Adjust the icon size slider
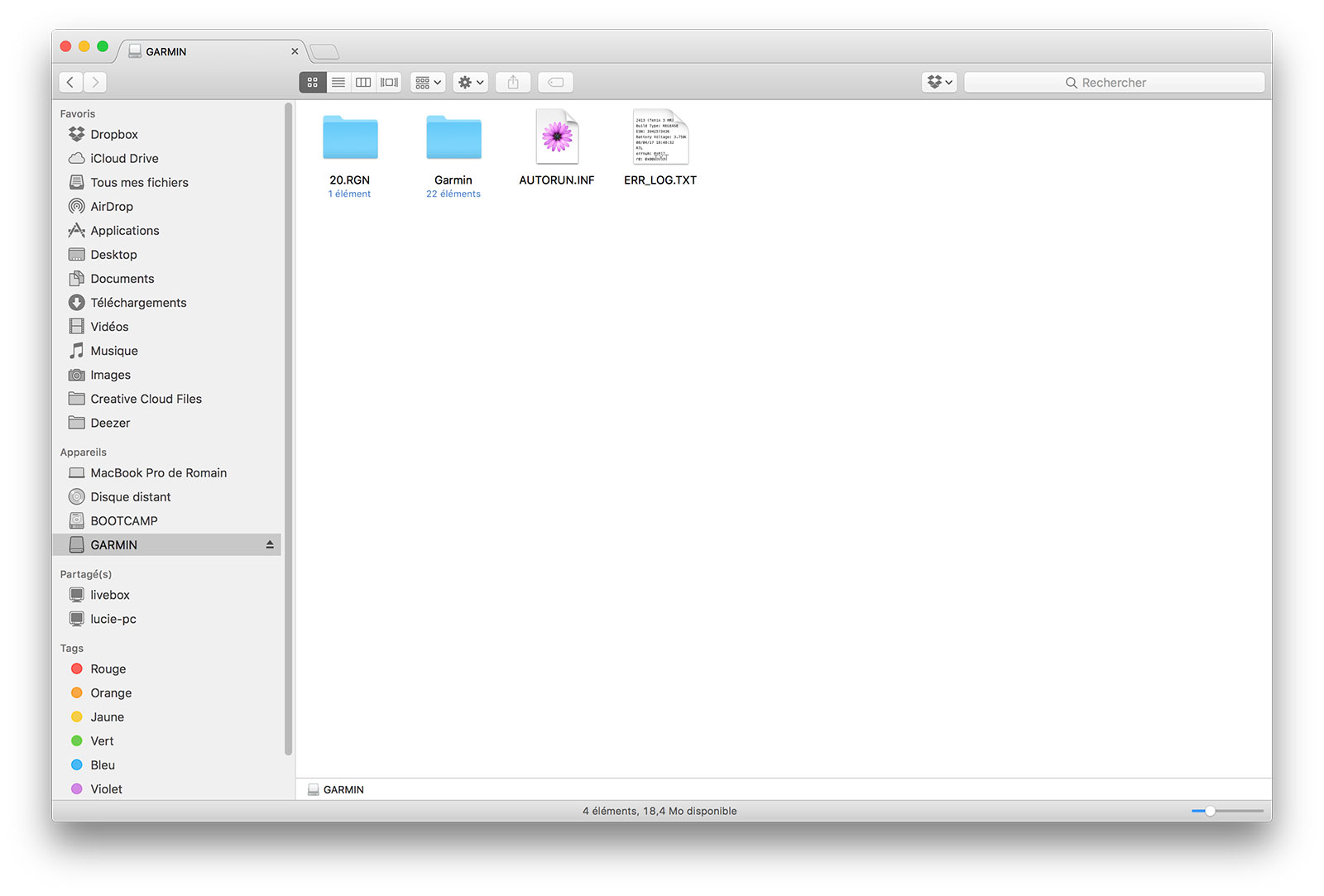This screenshot has height=896, width=1324. pos(1210,811)
